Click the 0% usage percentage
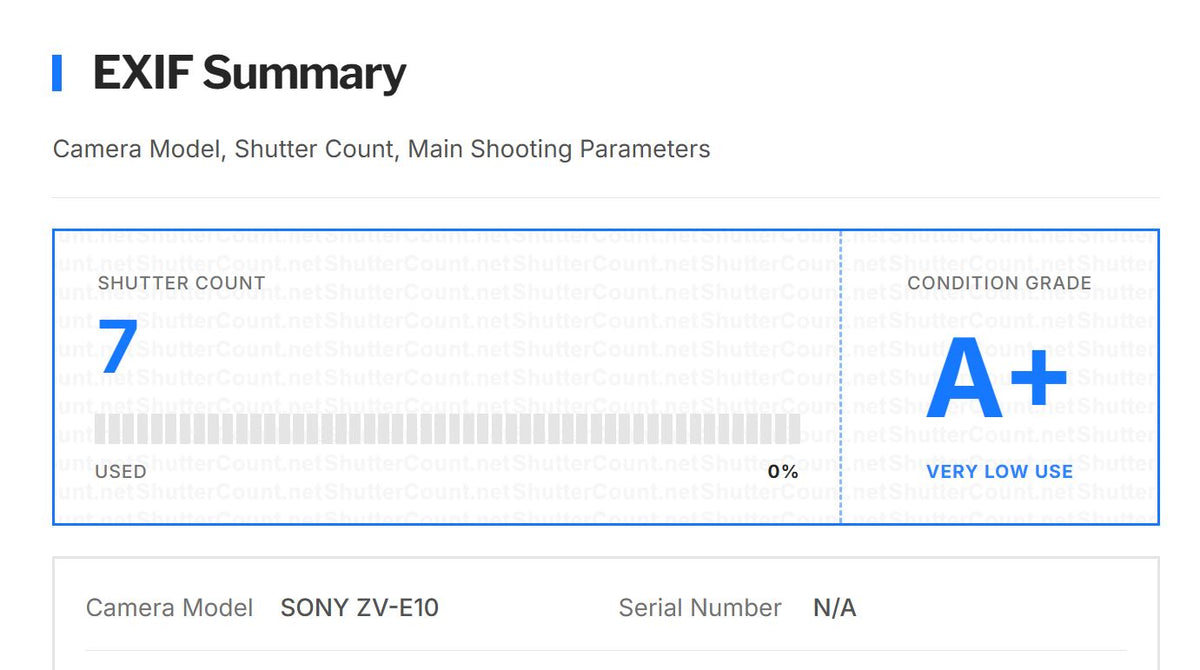The height and width of the screenshot is (670, 1200). [x=783, y=471]
